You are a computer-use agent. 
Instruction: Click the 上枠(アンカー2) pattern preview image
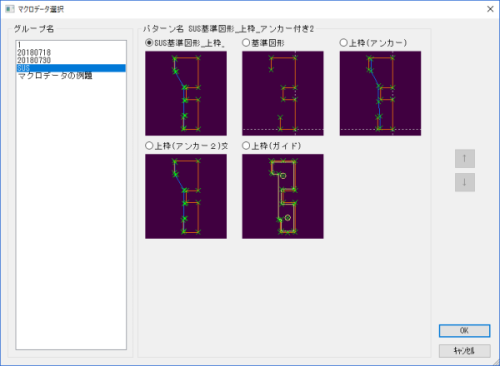186,196
